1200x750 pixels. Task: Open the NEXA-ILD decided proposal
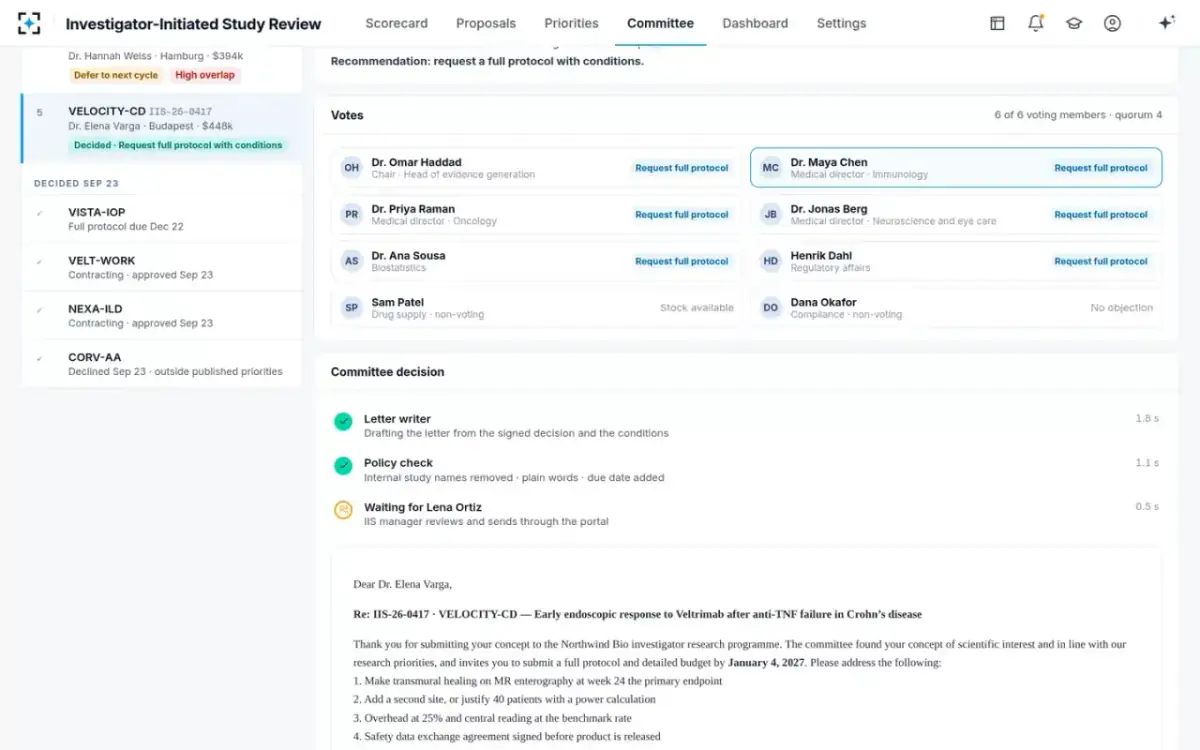click(x=161, y=315)
